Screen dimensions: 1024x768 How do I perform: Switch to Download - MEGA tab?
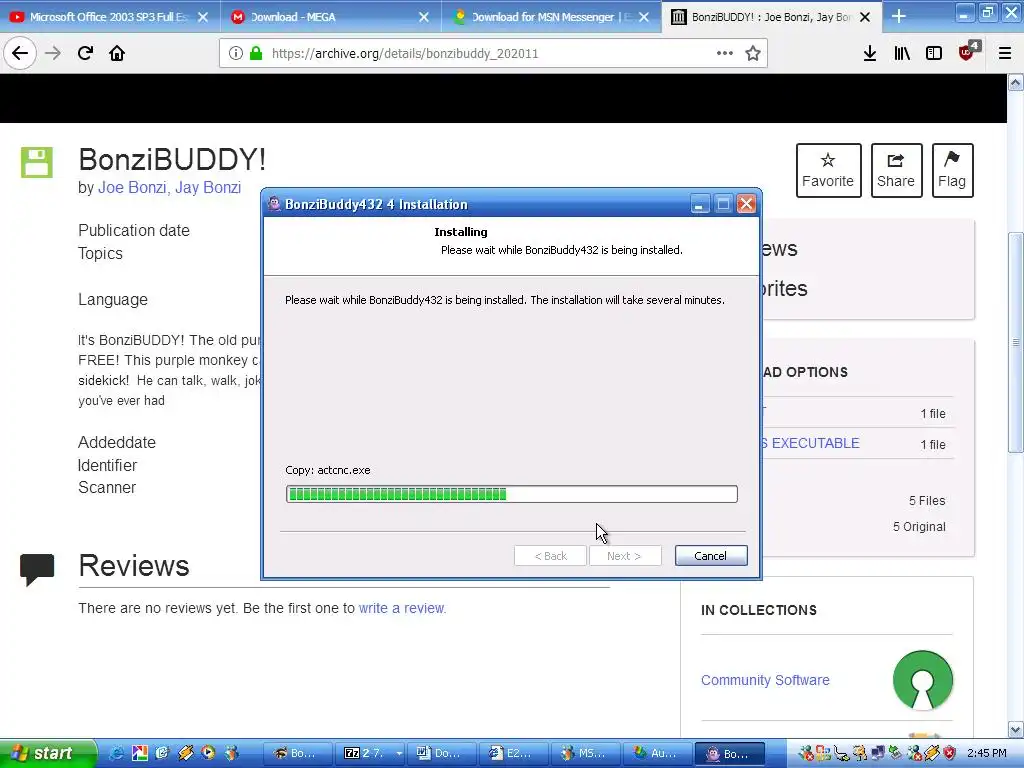click(x=330, y=17)
